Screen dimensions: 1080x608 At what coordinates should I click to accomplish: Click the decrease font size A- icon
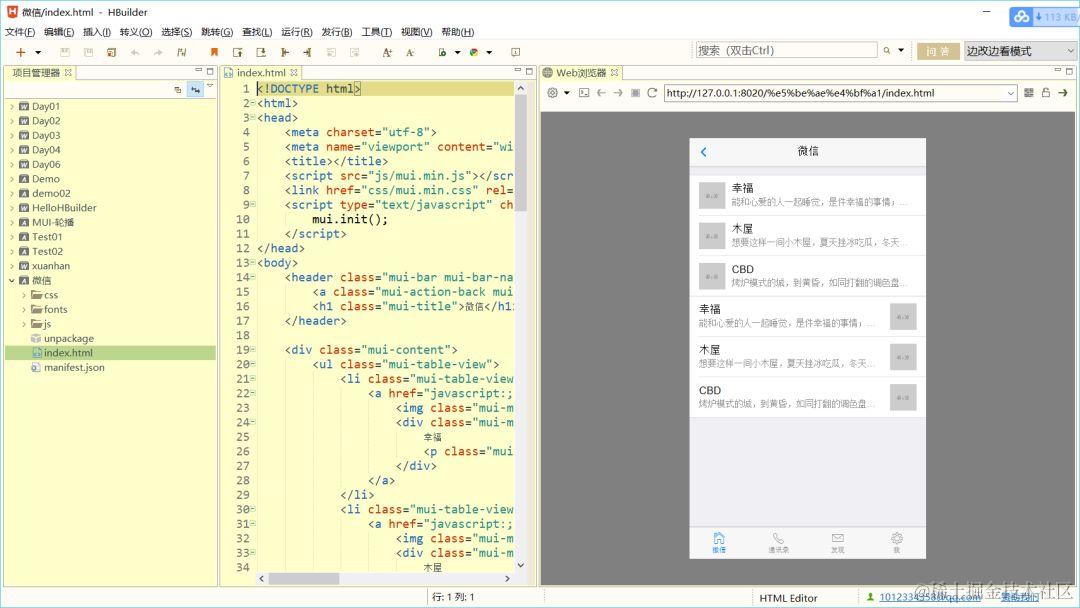411,52
